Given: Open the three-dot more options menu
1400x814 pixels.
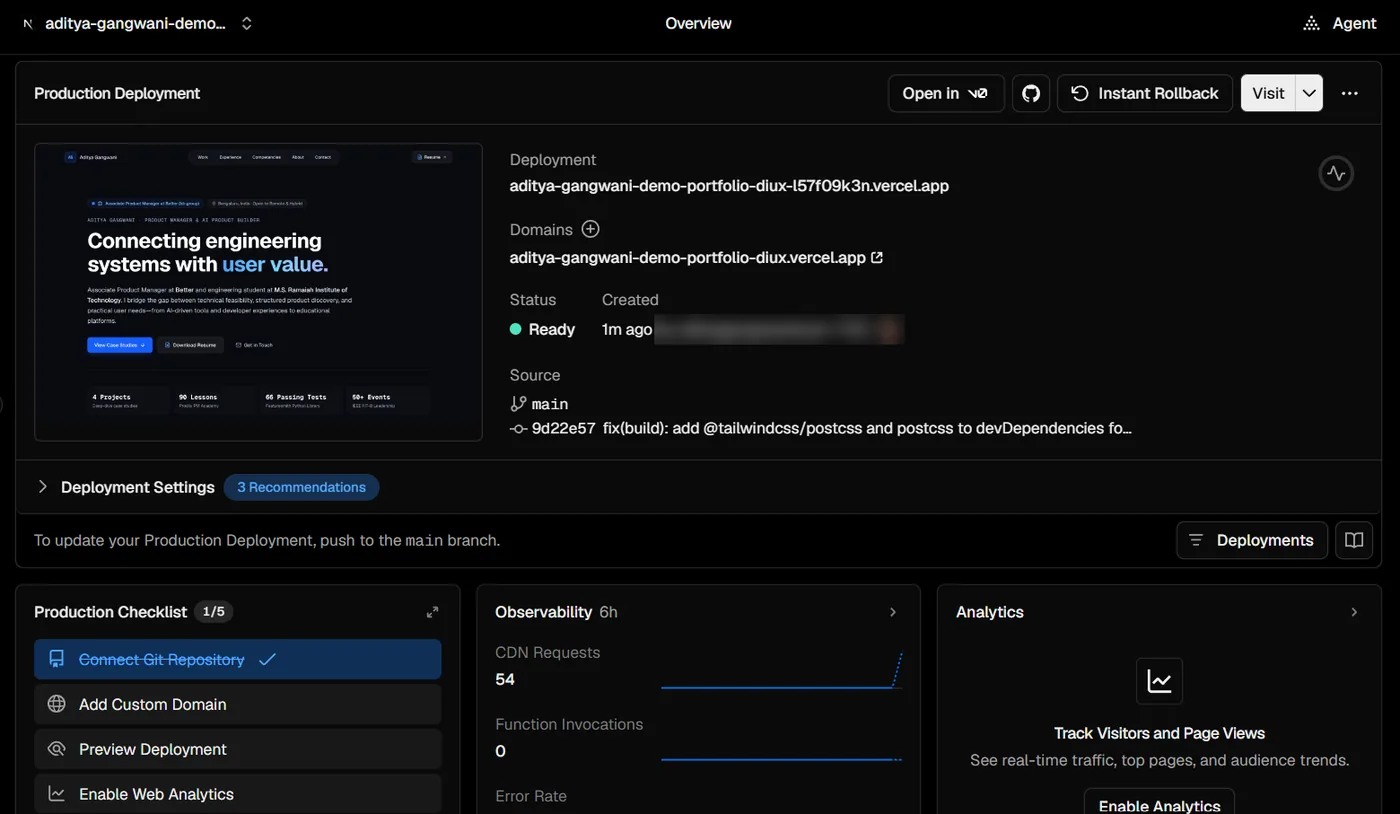Looking at the screenshot, I should pyautogui.click(x=1350, y=93).
